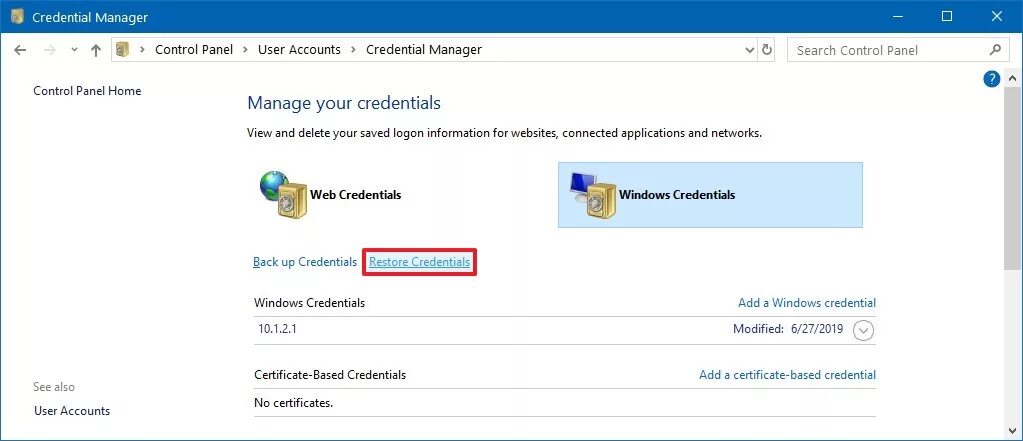Click the Forward navigation arrow
The image size is (1023, 441).
(x=50, y=50)
